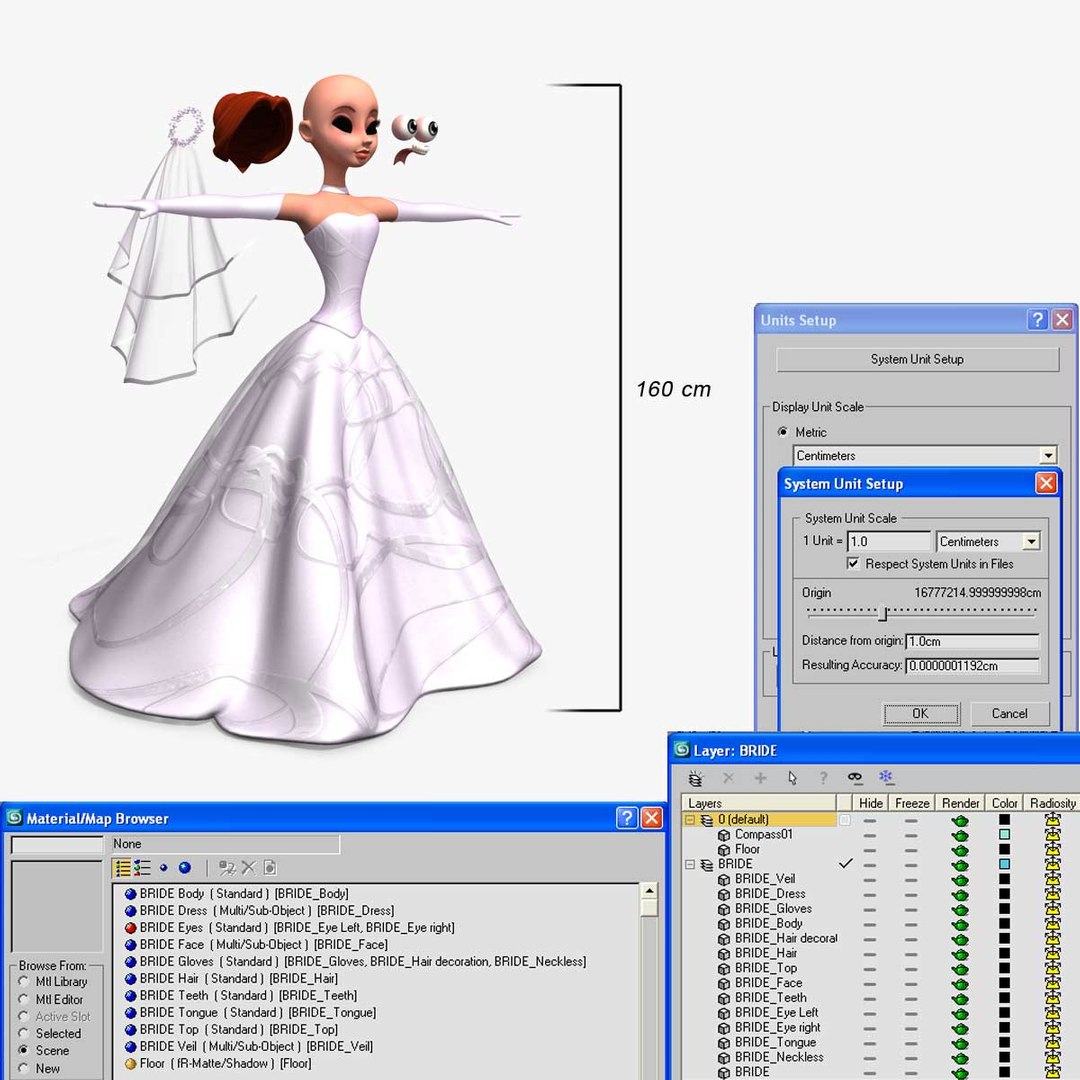Viewport: 1080px width, 1080px height.
Task: Select View Large Icons sphere button
Action: [185, 868]
